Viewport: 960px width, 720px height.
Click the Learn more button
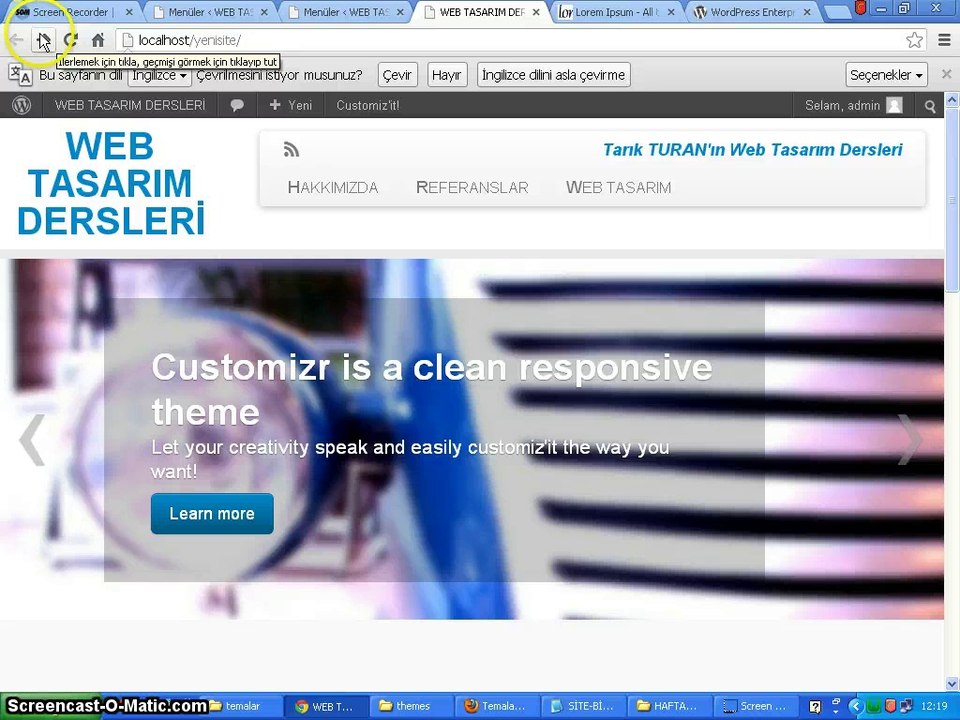[212, 513]
